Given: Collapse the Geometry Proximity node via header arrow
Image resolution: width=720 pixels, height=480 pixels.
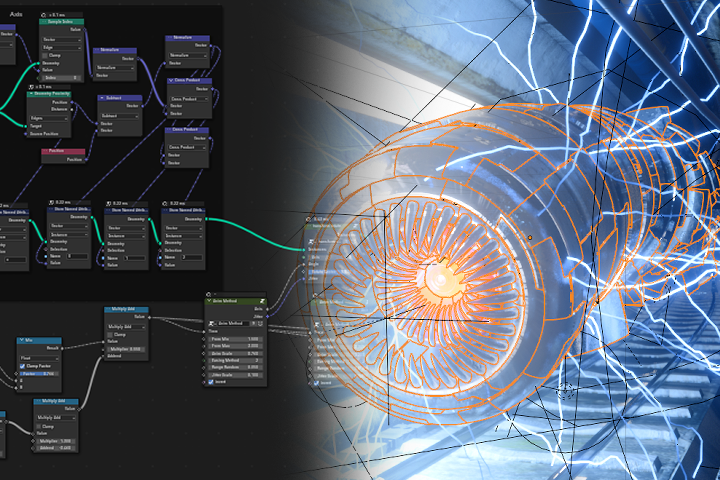Looking at the screenshot, I should (31, 94).
